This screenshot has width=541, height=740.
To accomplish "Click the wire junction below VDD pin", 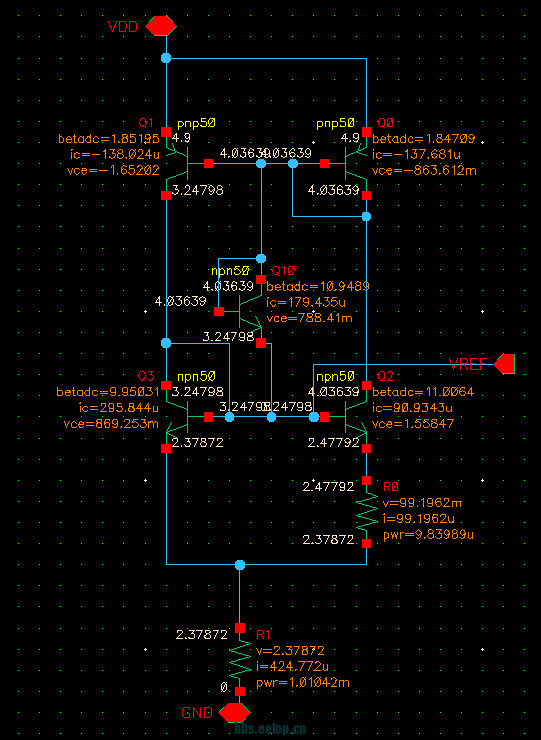I will click(x=166, y=58).
